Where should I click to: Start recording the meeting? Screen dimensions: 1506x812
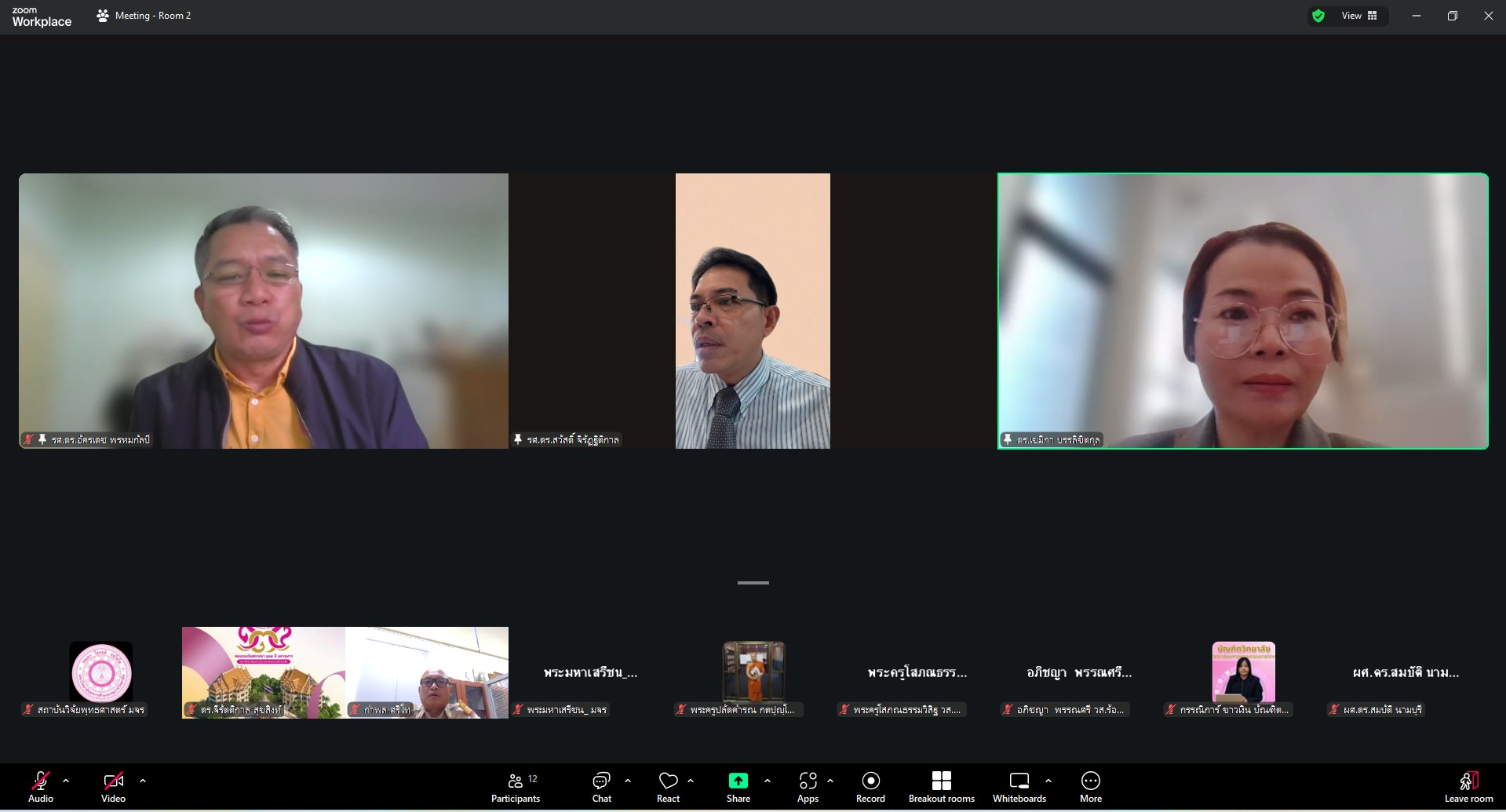(870, 787)
